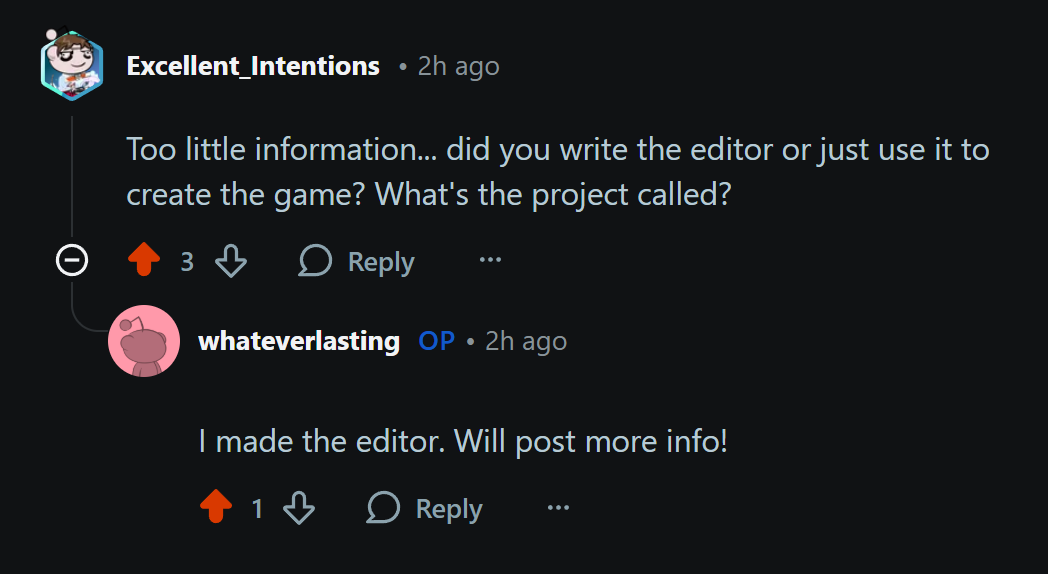Upvote whateverlasting's reply
This screenshot has width=1048, height=574.
pos(216,508)
